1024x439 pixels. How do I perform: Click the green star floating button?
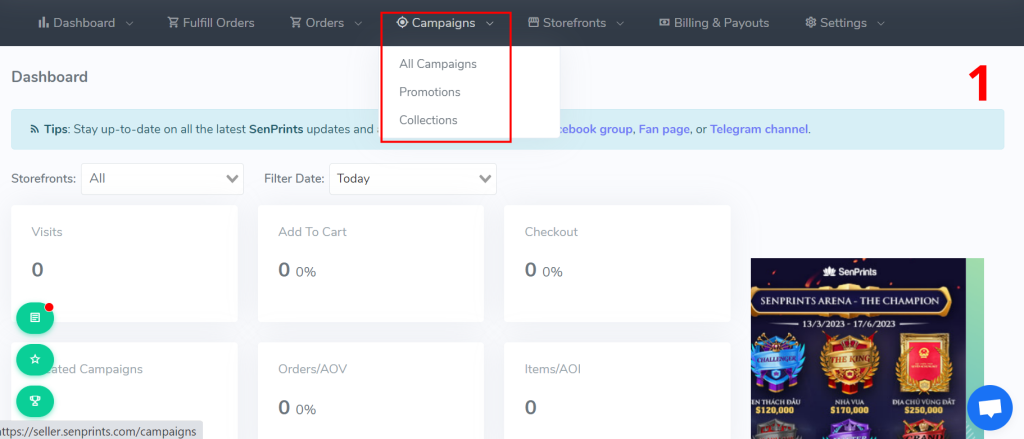(x=35, y=359)
